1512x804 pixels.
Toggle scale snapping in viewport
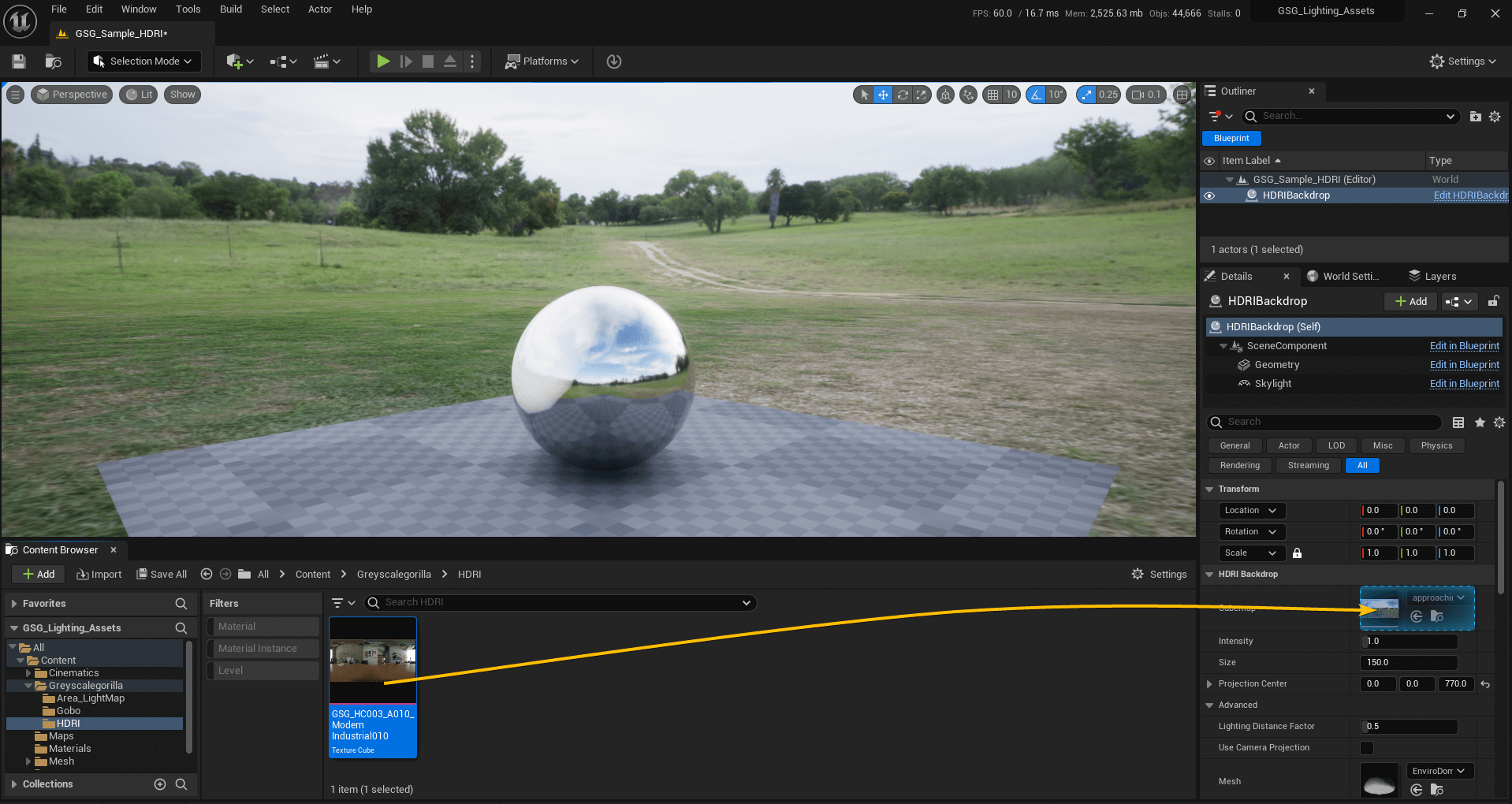click(x=1086, y=95)
